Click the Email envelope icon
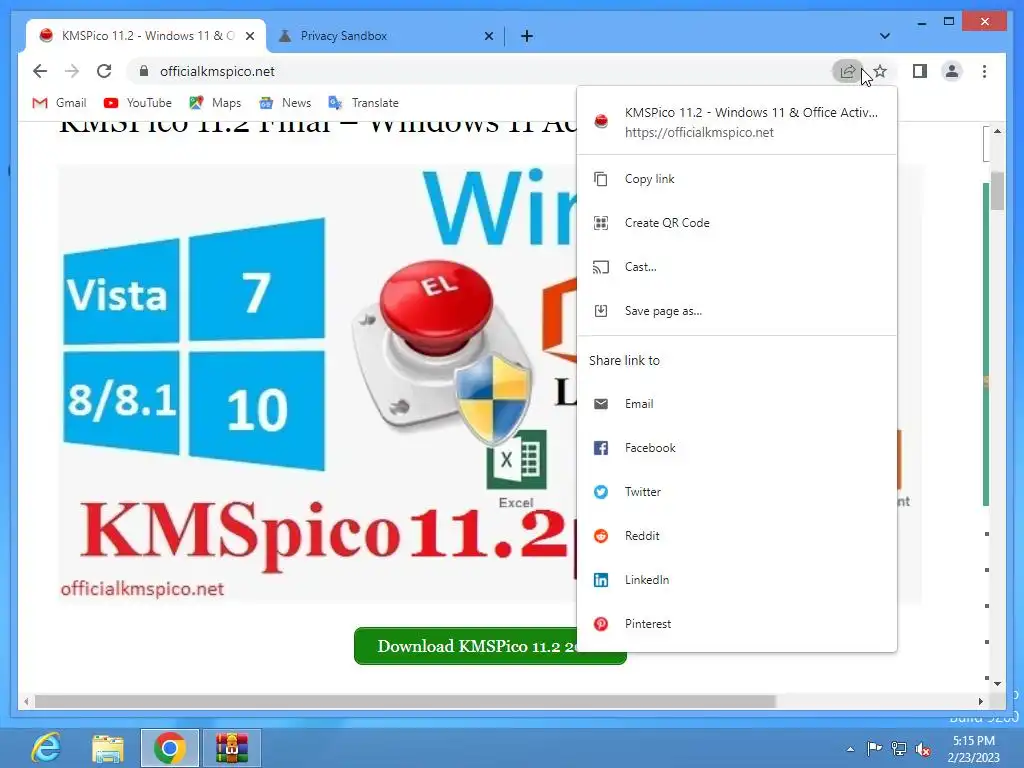 601,404
